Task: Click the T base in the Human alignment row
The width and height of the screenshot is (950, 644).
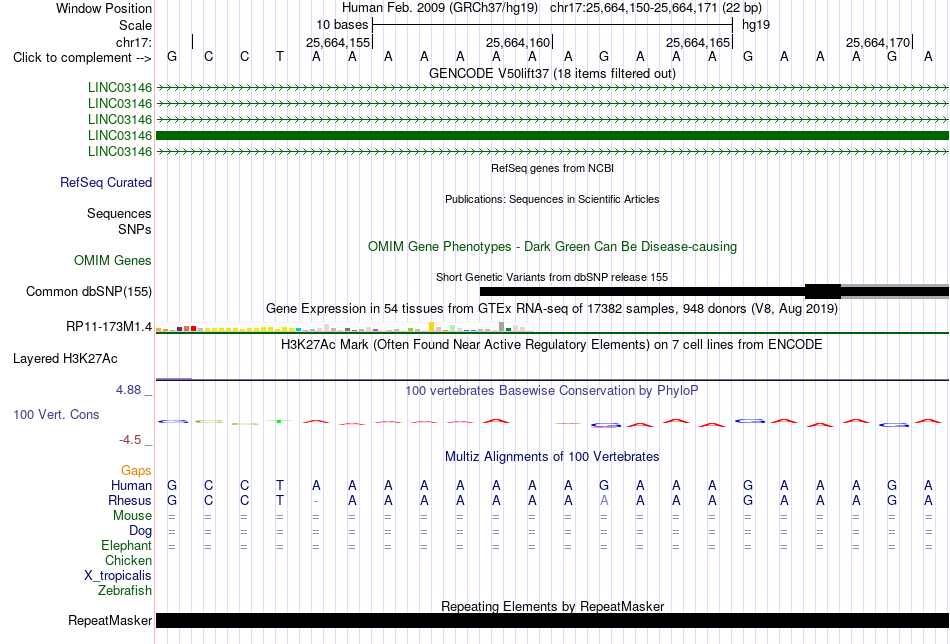Action: pyautogui.click(x=280, y=485)
